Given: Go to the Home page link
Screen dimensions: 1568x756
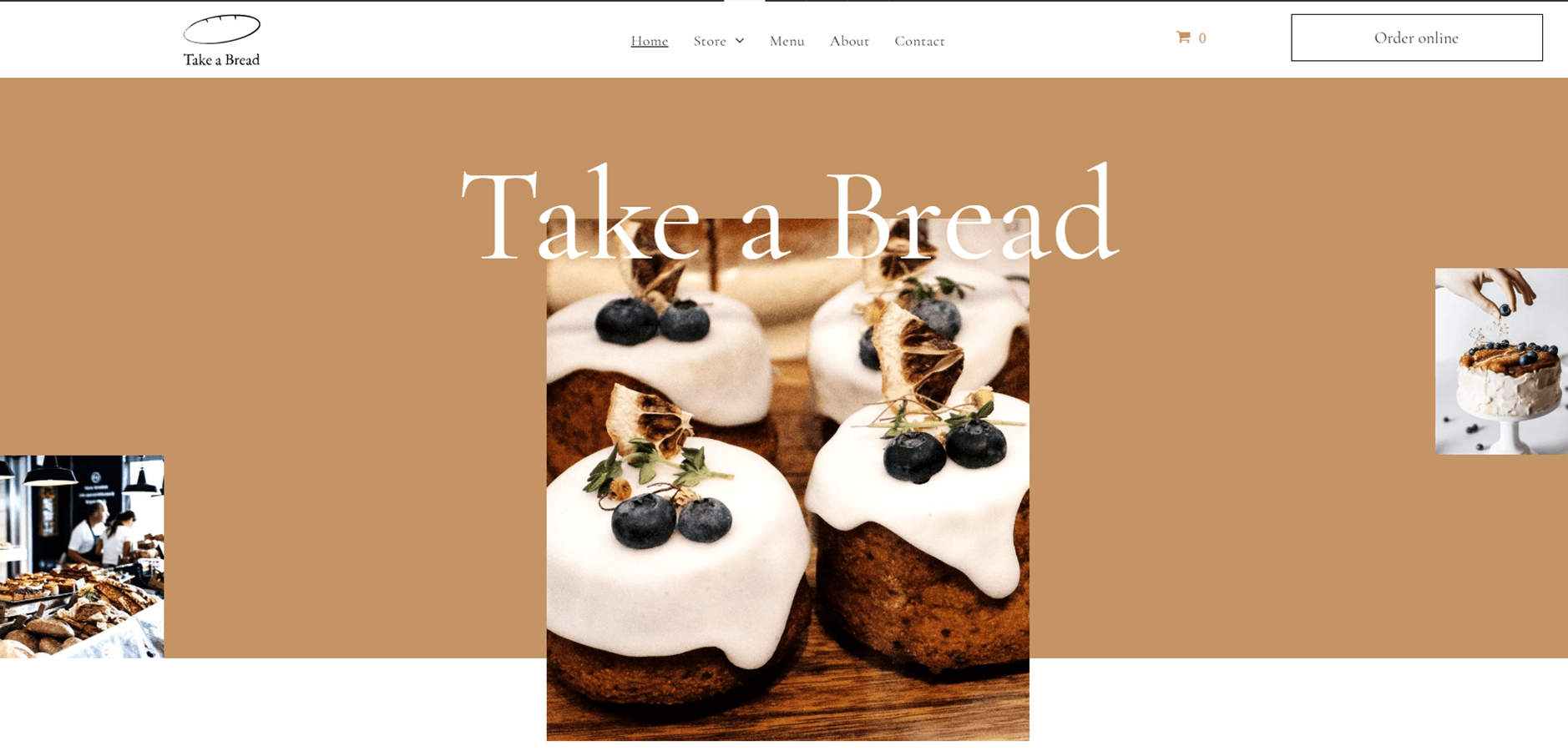Looking at the screenshot, I should coord(650,41).
